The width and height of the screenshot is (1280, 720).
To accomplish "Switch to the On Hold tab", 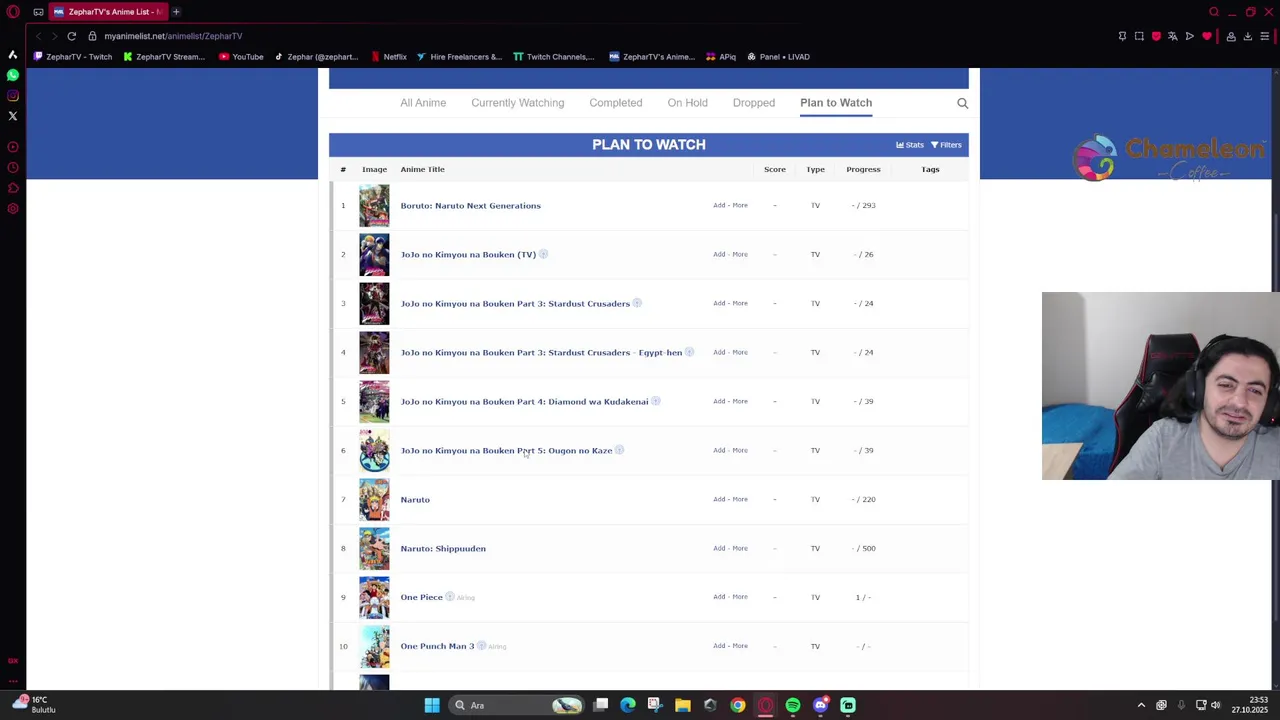I will tap(688, 103).
